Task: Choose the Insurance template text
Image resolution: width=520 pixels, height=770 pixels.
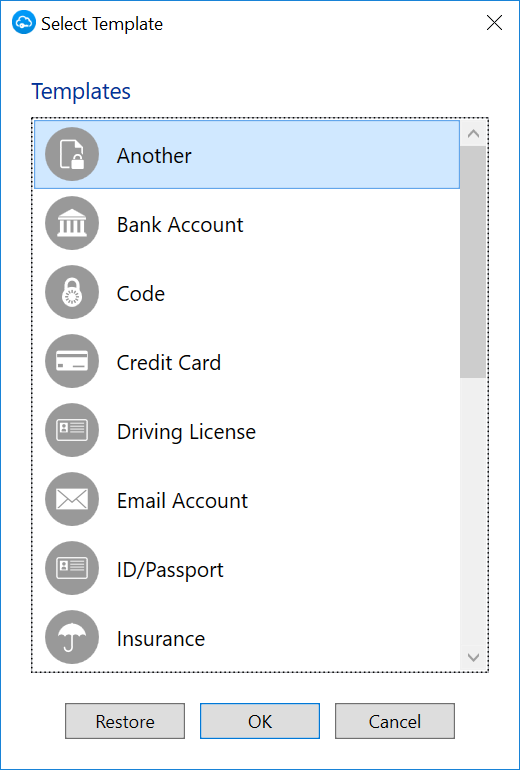Action: coord(161,639)
